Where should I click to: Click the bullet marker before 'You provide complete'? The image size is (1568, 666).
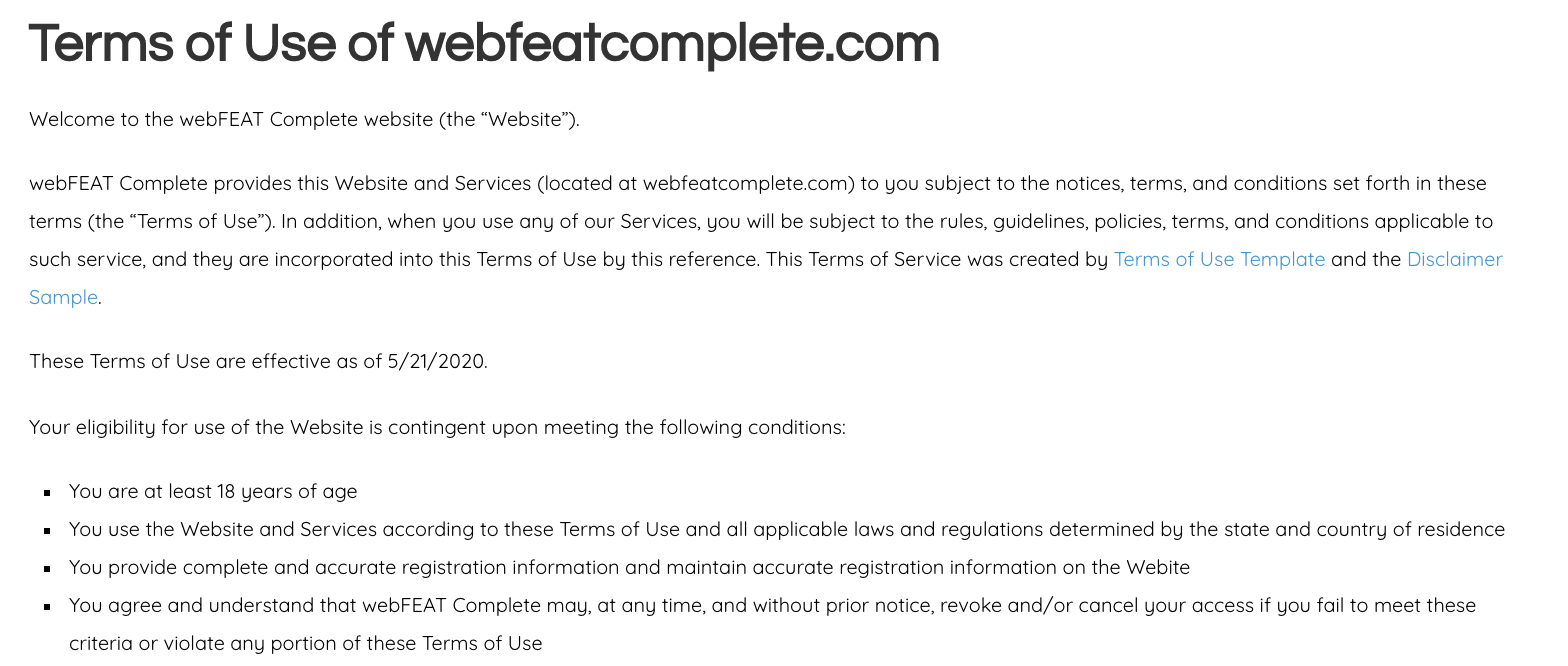pyautogui.click(x=47, y=568)
